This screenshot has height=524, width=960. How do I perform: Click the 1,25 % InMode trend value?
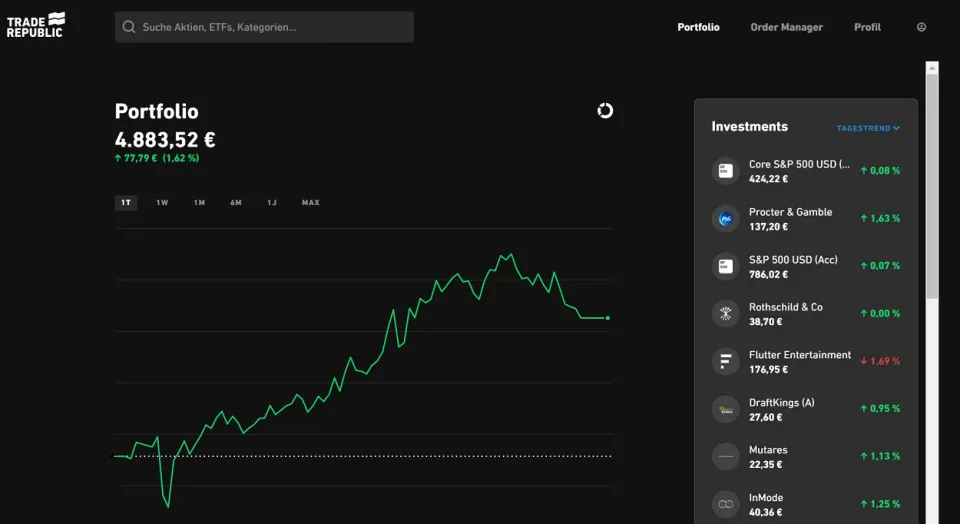pos(880,504)
